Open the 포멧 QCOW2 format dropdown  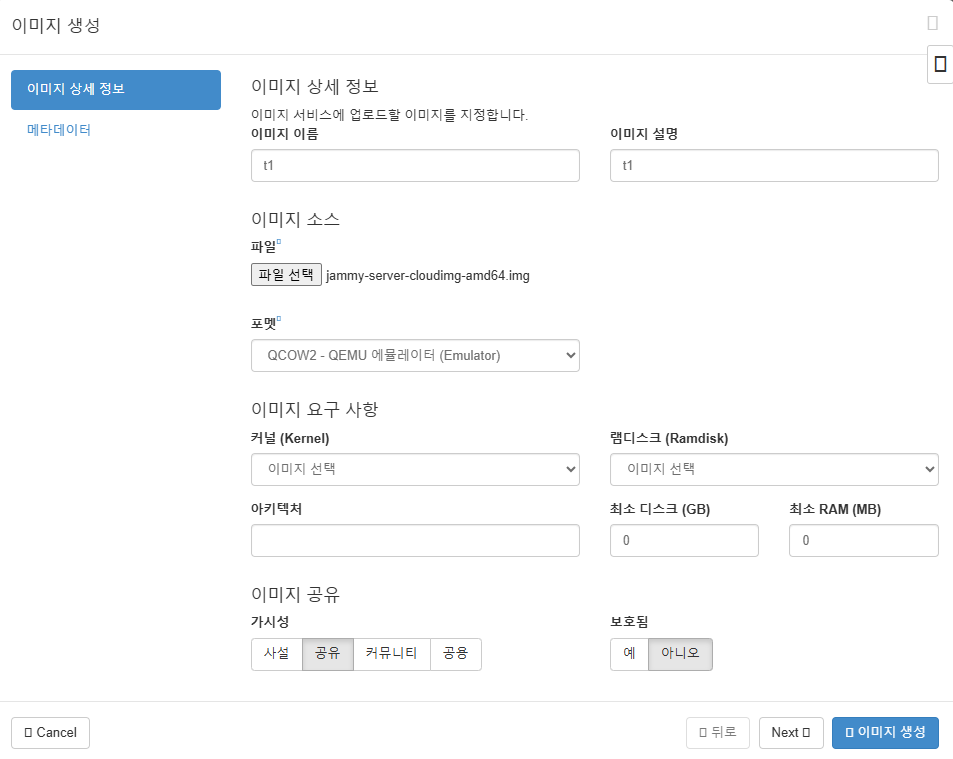tap(415, 355)
